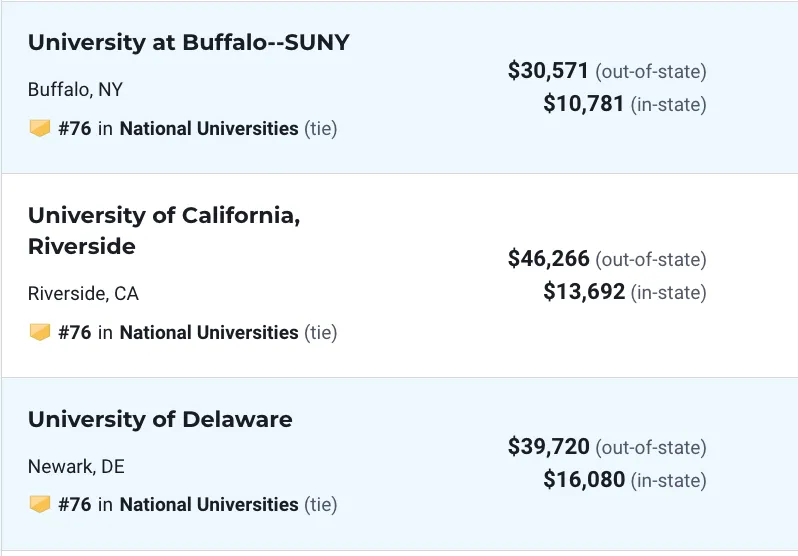Click the UC Riverside ranking badge icon
Screen dimensions: 798x556
[x=40, y=332]
